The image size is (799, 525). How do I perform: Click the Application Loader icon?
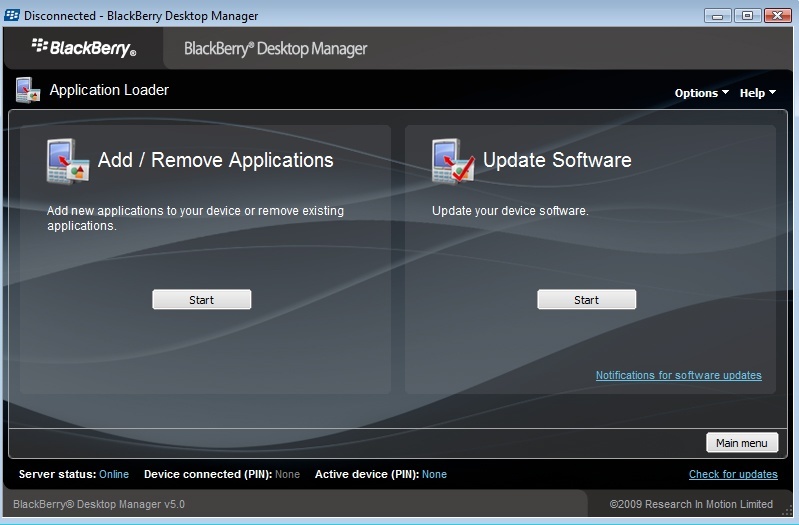[x=27, y=90]
